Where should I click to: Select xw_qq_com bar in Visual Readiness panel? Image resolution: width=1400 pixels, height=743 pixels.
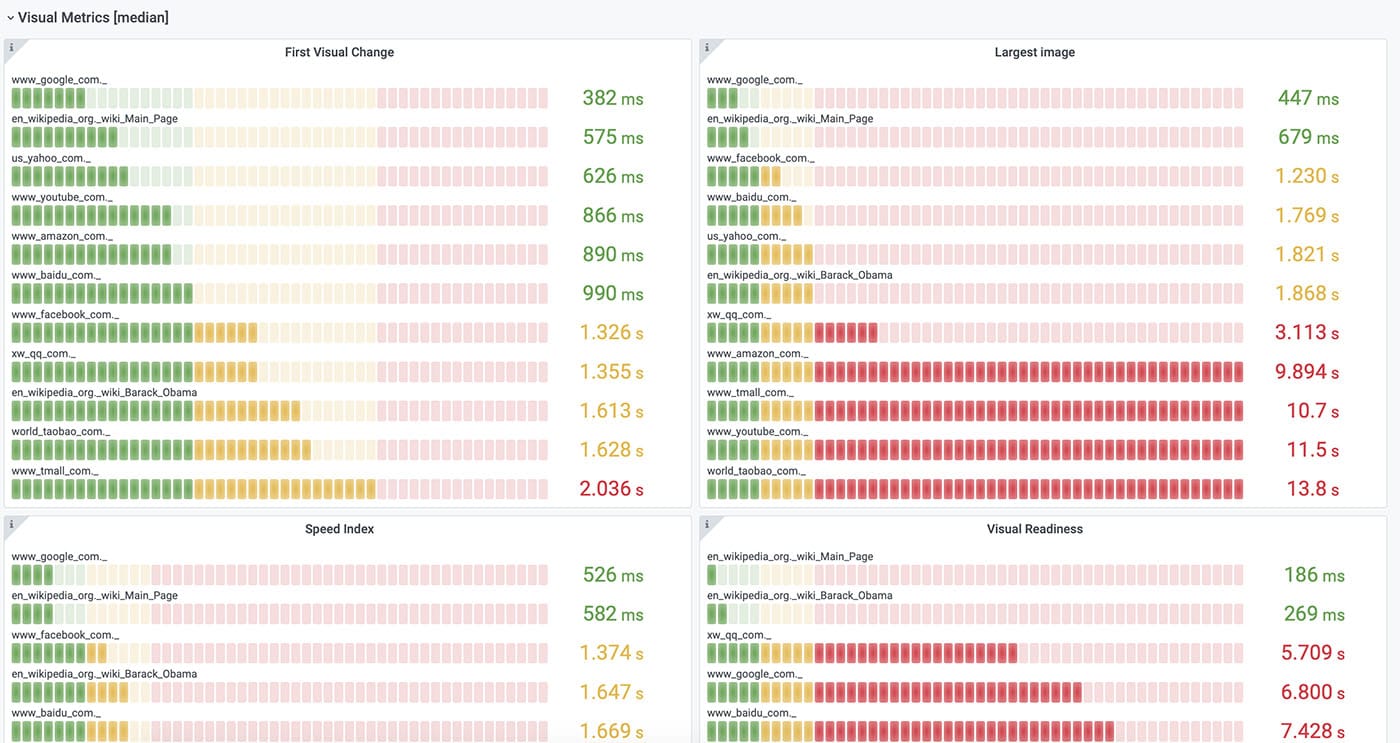(975, 653)
